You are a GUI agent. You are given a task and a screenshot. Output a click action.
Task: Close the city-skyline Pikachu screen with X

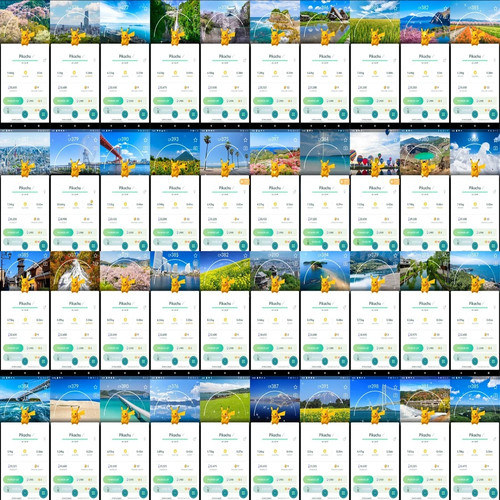75,114
